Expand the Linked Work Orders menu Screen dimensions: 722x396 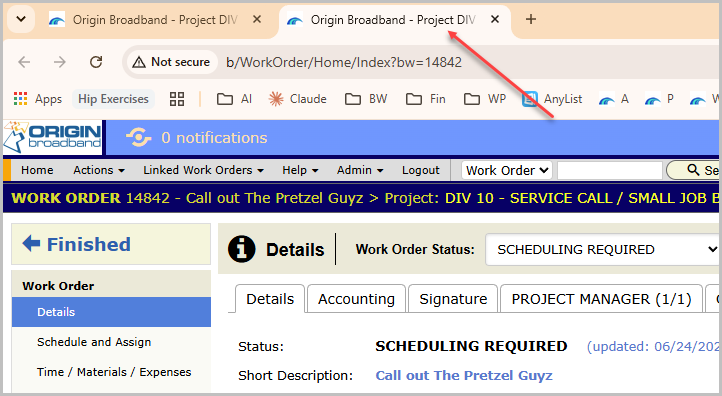(204, 170)
